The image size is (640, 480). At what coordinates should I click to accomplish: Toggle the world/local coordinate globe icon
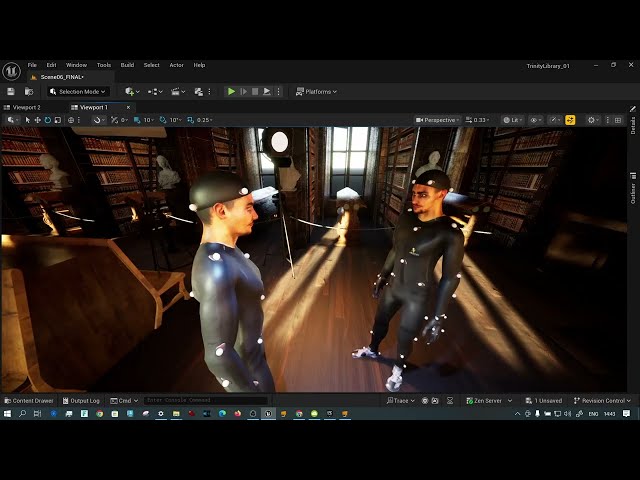(x=71, y=120)
